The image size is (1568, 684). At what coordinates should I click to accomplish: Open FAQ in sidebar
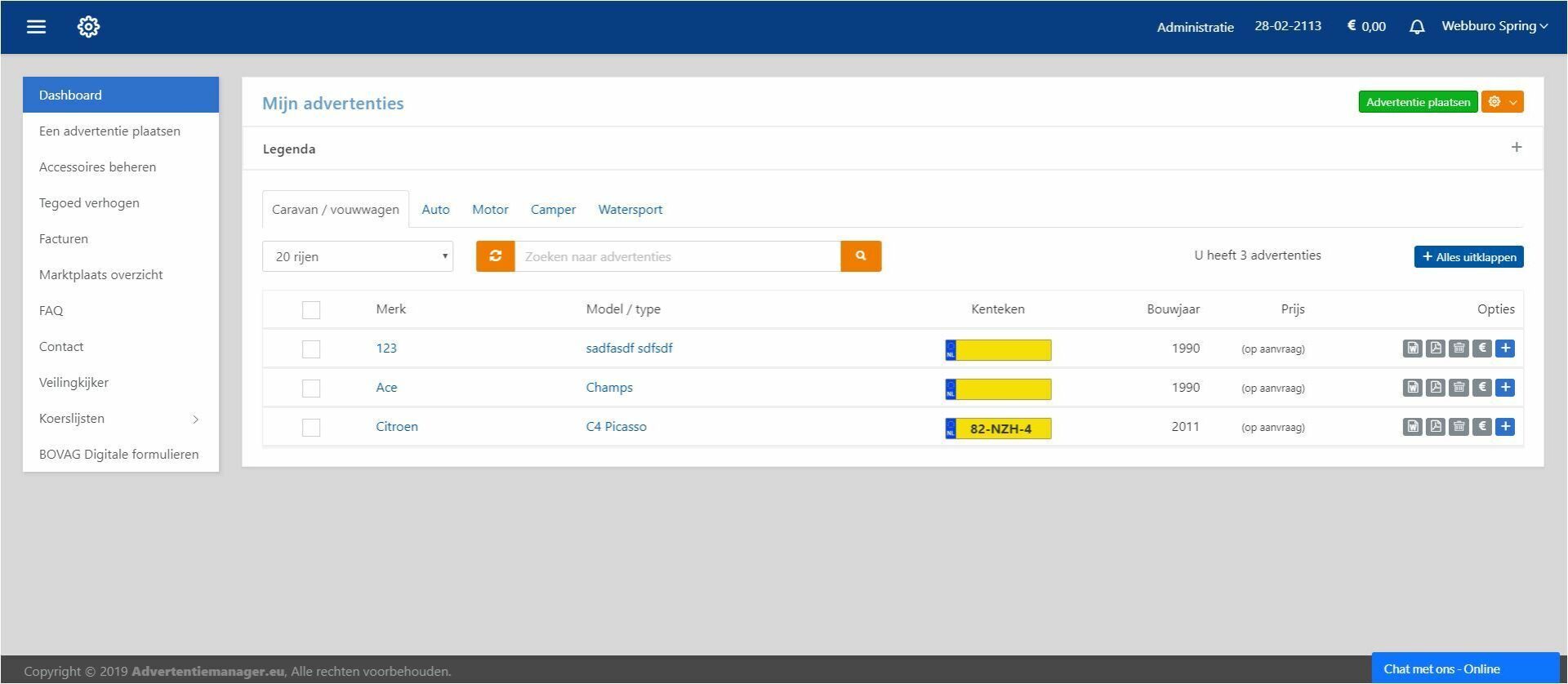click(121, 310)
